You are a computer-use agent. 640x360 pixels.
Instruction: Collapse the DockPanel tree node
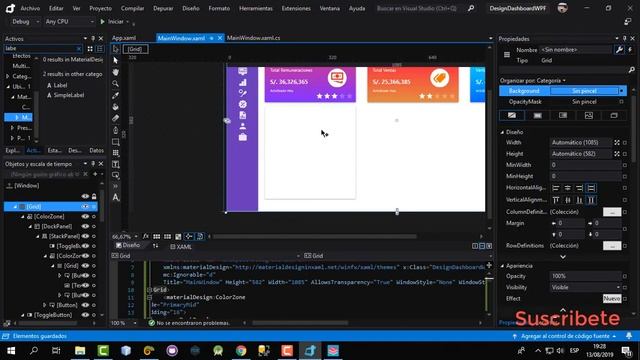pos(30,227)
